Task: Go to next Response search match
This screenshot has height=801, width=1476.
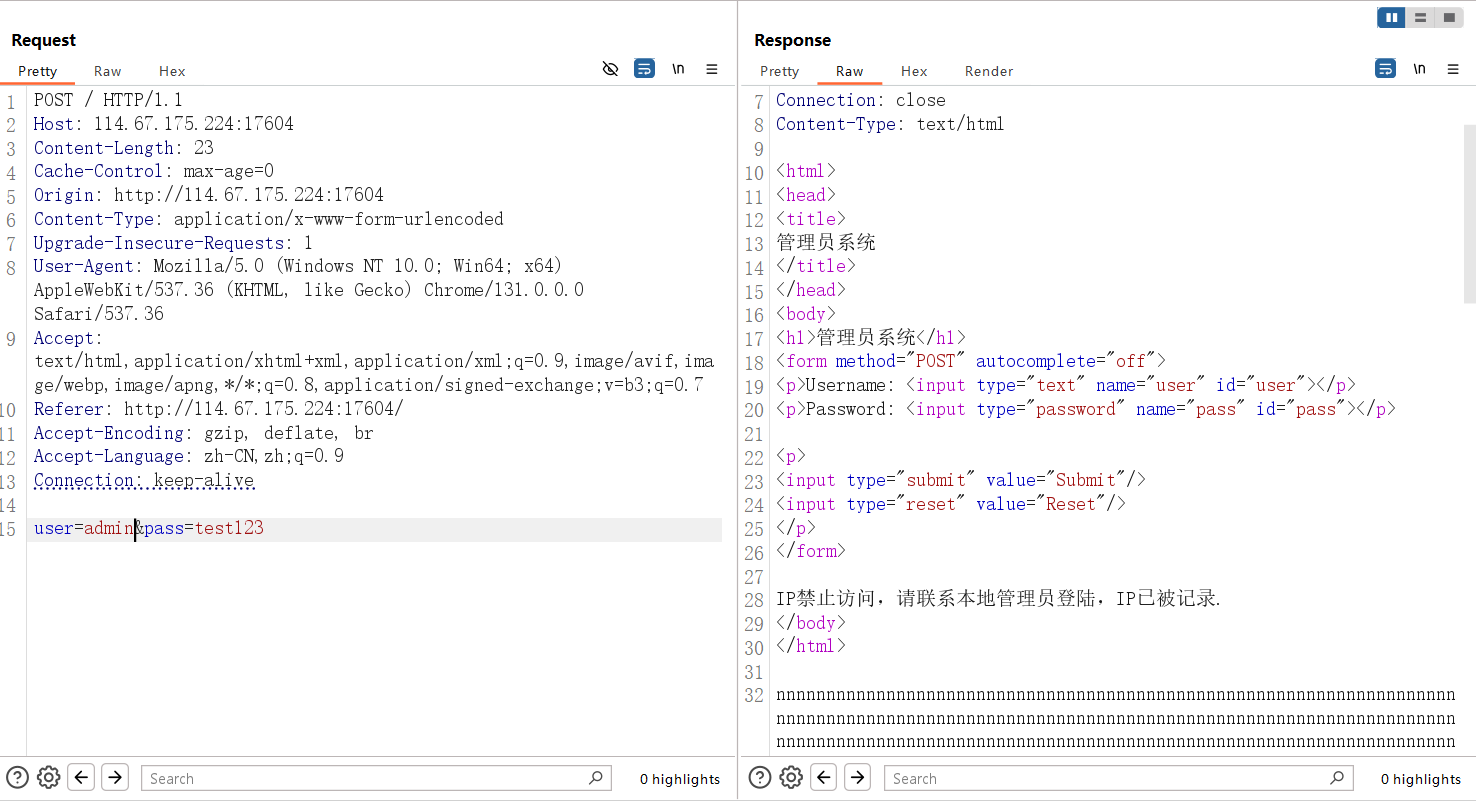Action: click(857, 777)
